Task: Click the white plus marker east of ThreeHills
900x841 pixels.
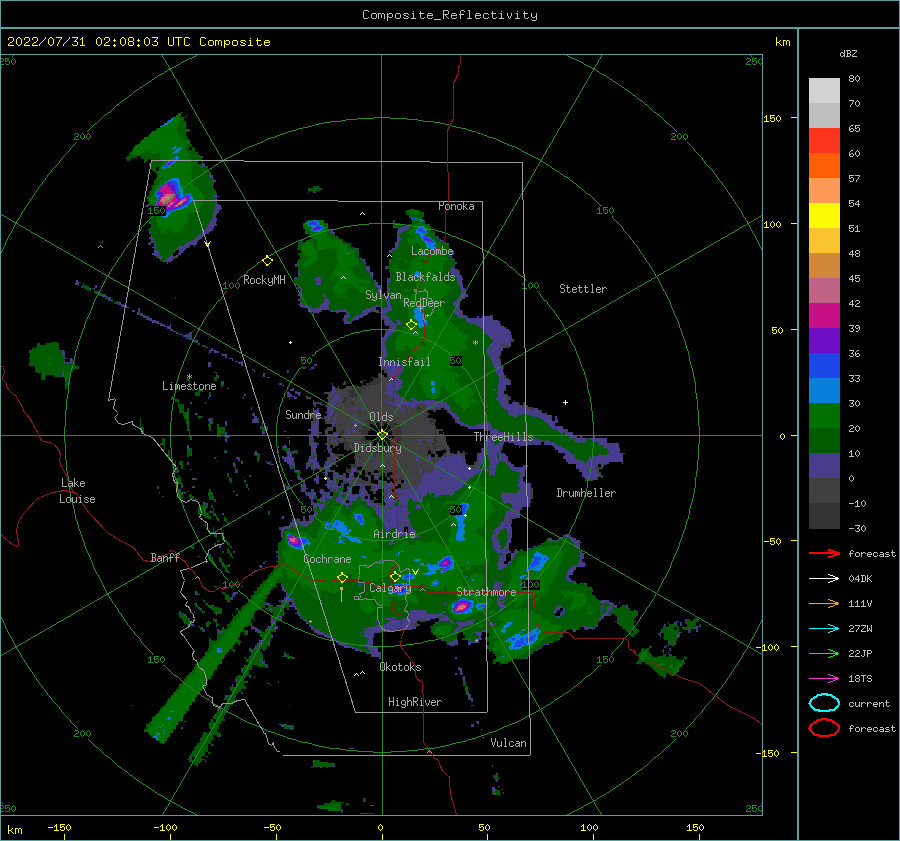Action: [565, 402]
